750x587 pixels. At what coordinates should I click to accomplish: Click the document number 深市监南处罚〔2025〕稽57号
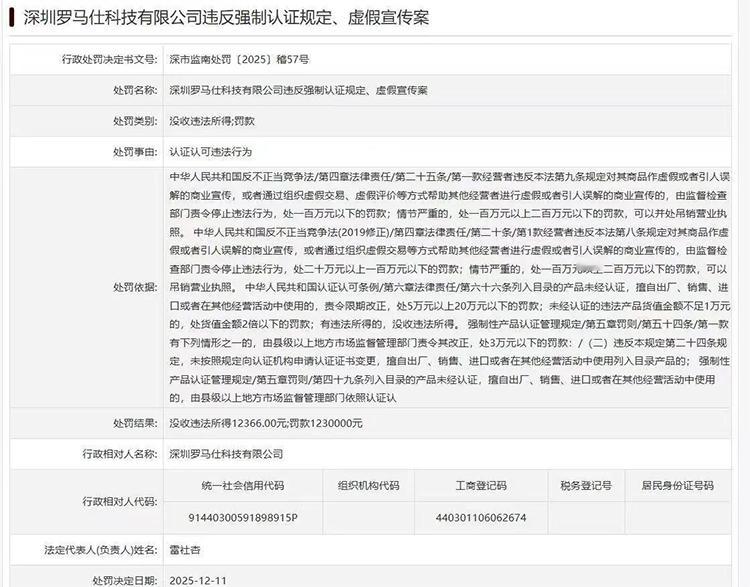coord(239,59)
